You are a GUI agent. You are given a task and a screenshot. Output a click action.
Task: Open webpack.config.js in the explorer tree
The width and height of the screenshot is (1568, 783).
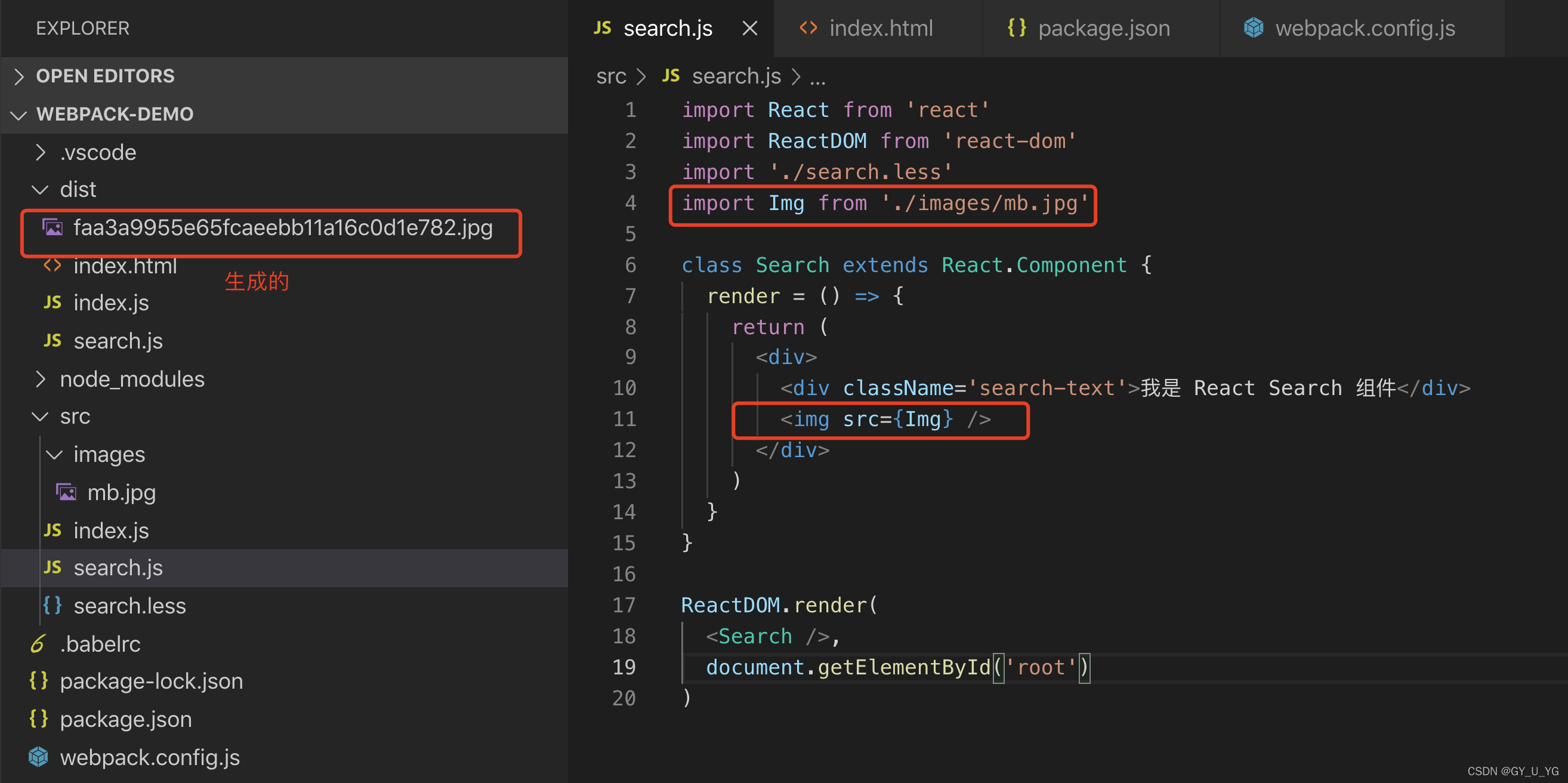[150, 757]
